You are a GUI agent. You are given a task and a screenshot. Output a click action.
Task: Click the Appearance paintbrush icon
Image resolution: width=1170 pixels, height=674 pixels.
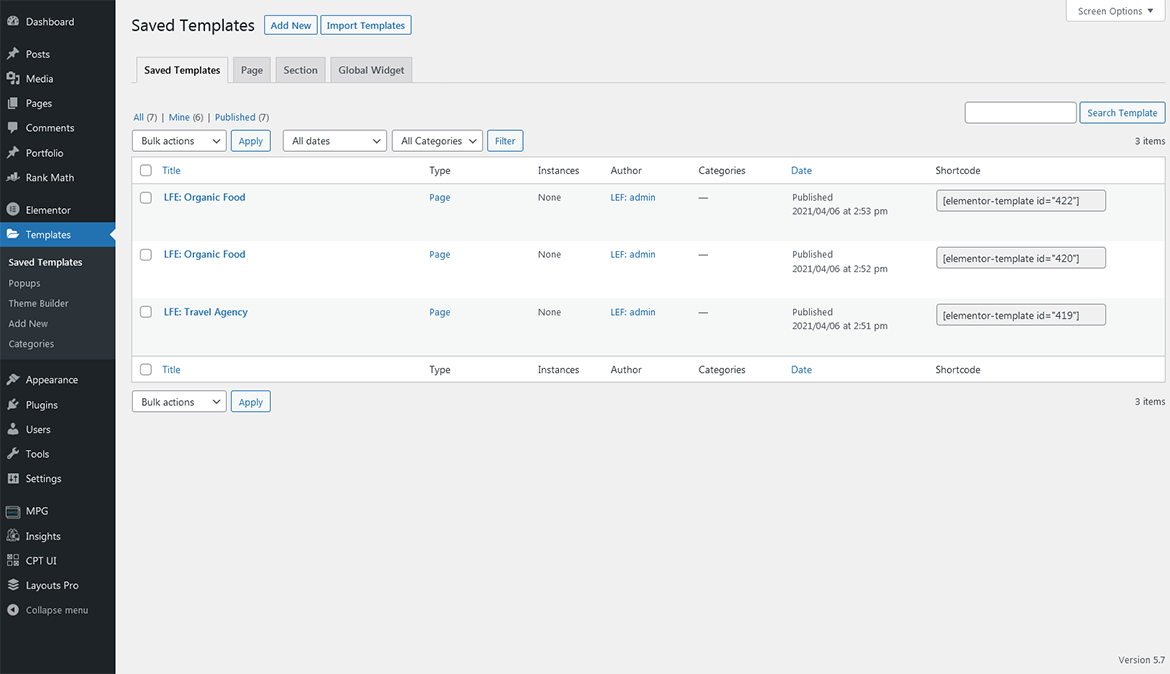click(13, 380)
